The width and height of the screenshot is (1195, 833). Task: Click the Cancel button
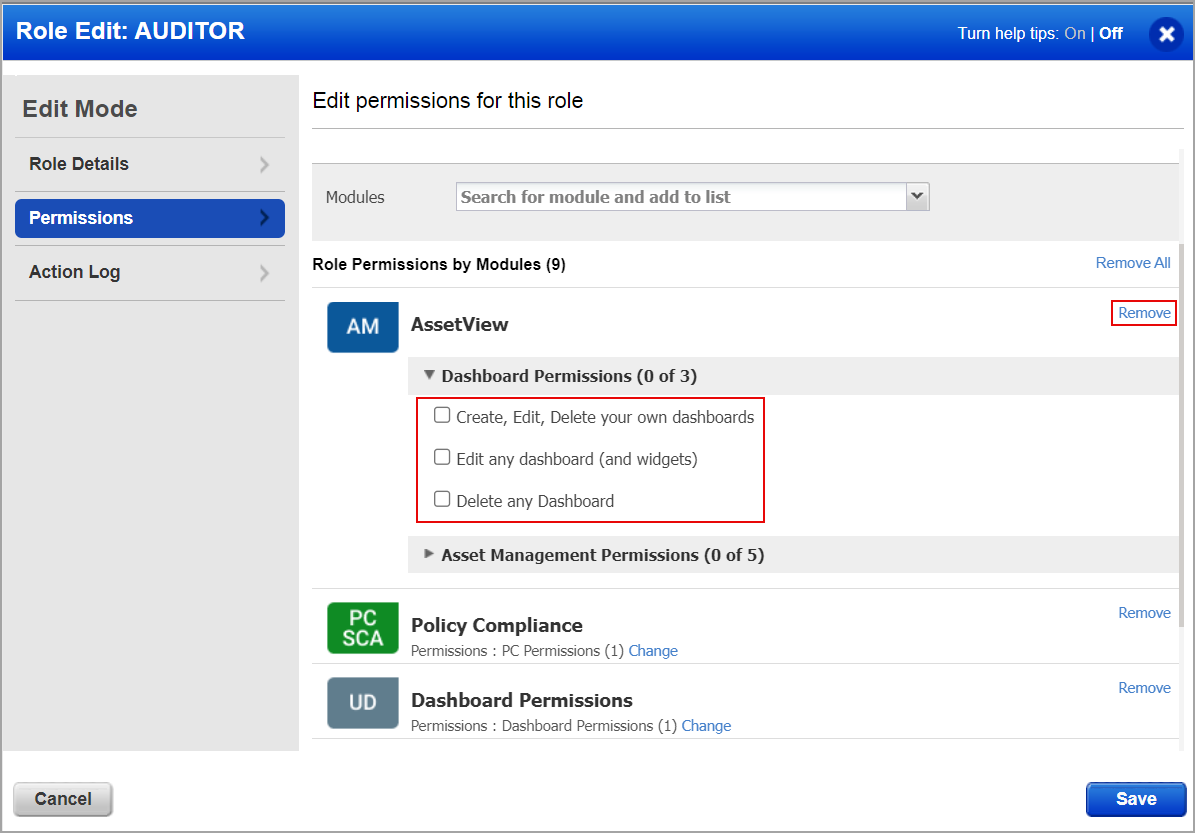(63, 799)
